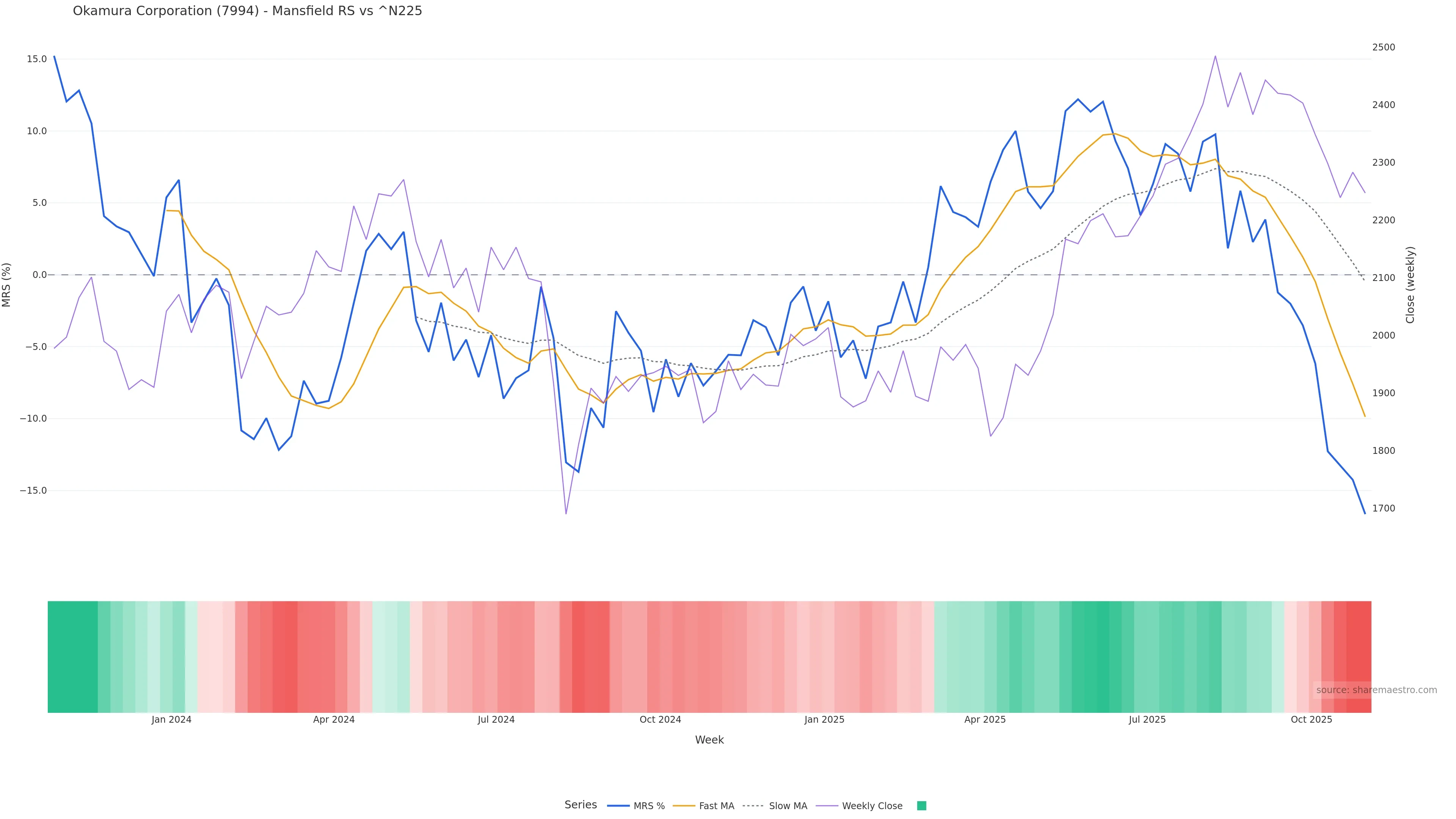Click the 1700 right axis tick label
Image resolution: width=1456 pixels, height=819 pixels.
click(x=1384, y=509)
